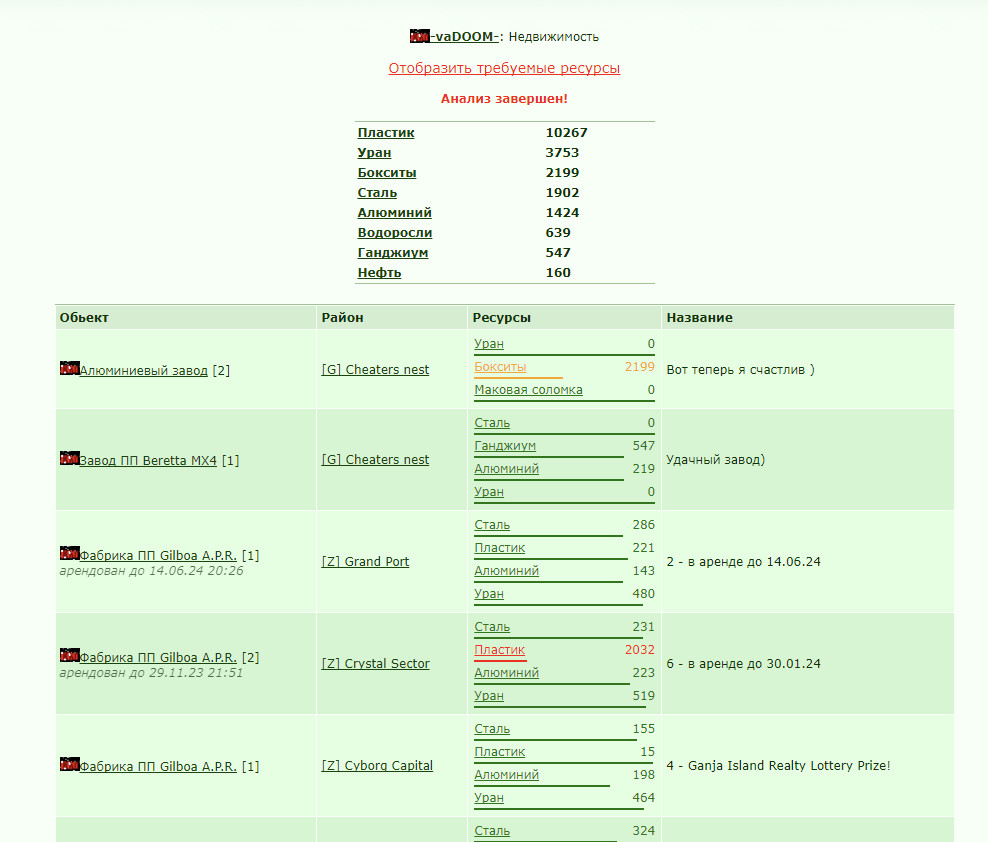Click the name 'Вот теперь я счастлив )'
The image size is (988, 842).
740,370
